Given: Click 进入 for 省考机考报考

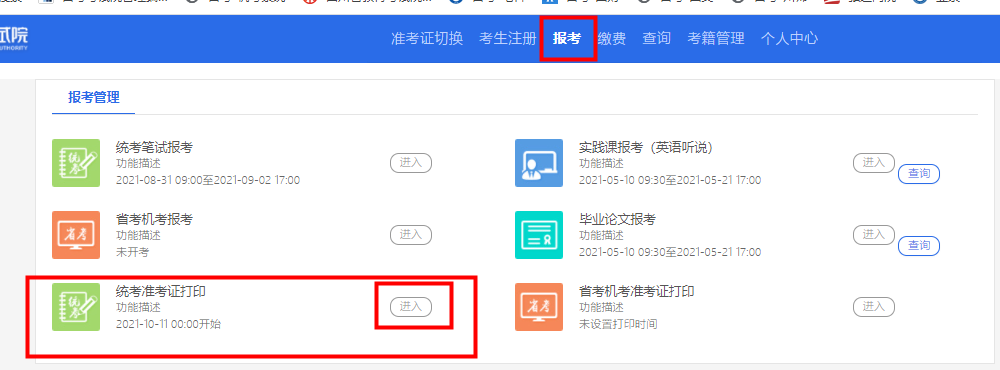Looking at the screenshot, I should coord(411,235).
